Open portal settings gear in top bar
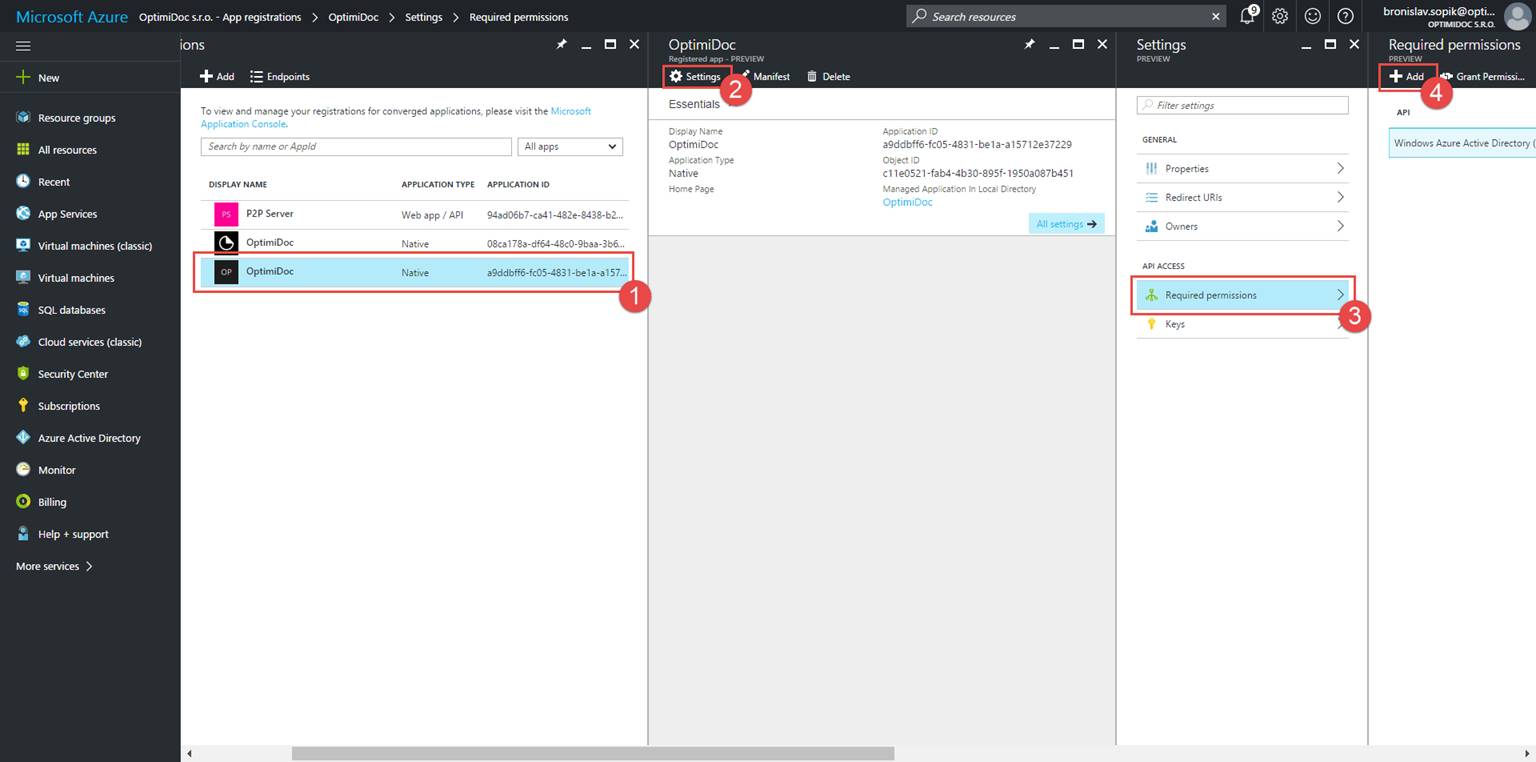The width and height of the screenshot is (1536, 762). [x=1280, y=16]
